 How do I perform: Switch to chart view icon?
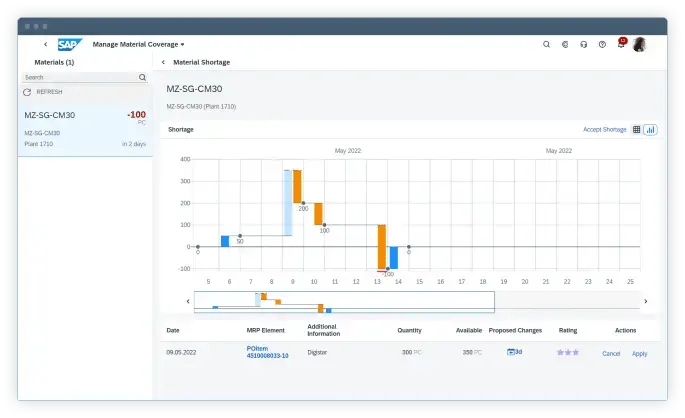click(650, 130)
